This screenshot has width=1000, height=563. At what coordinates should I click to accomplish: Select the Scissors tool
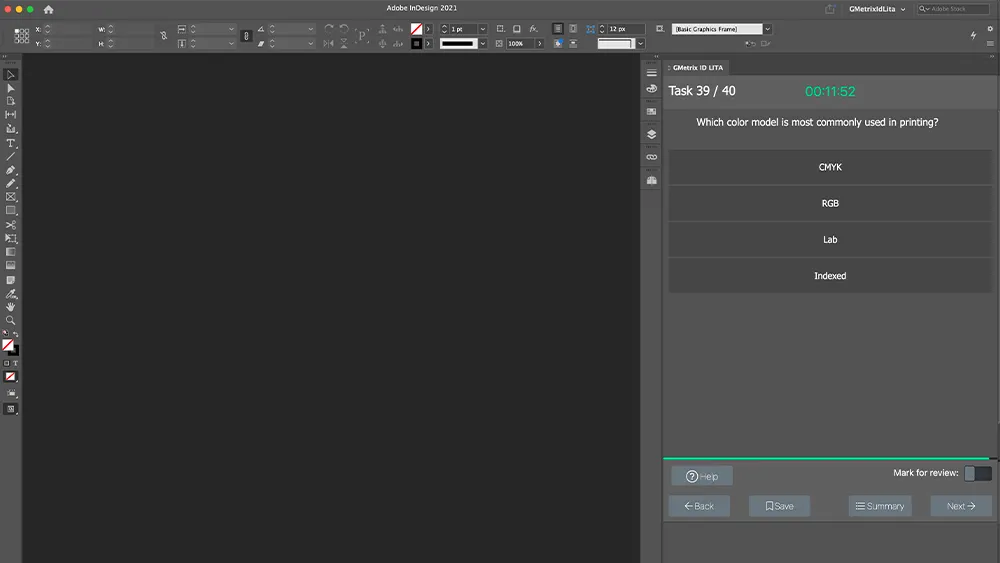(11, 225)
